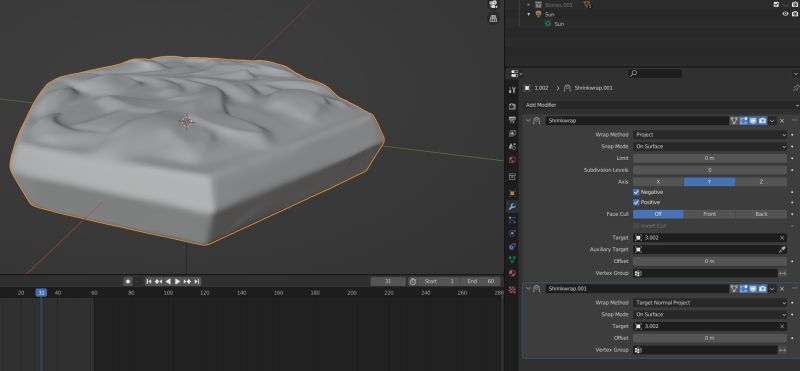
Task: Open the View Layer properties tab
Action: [x=512, y=133]
